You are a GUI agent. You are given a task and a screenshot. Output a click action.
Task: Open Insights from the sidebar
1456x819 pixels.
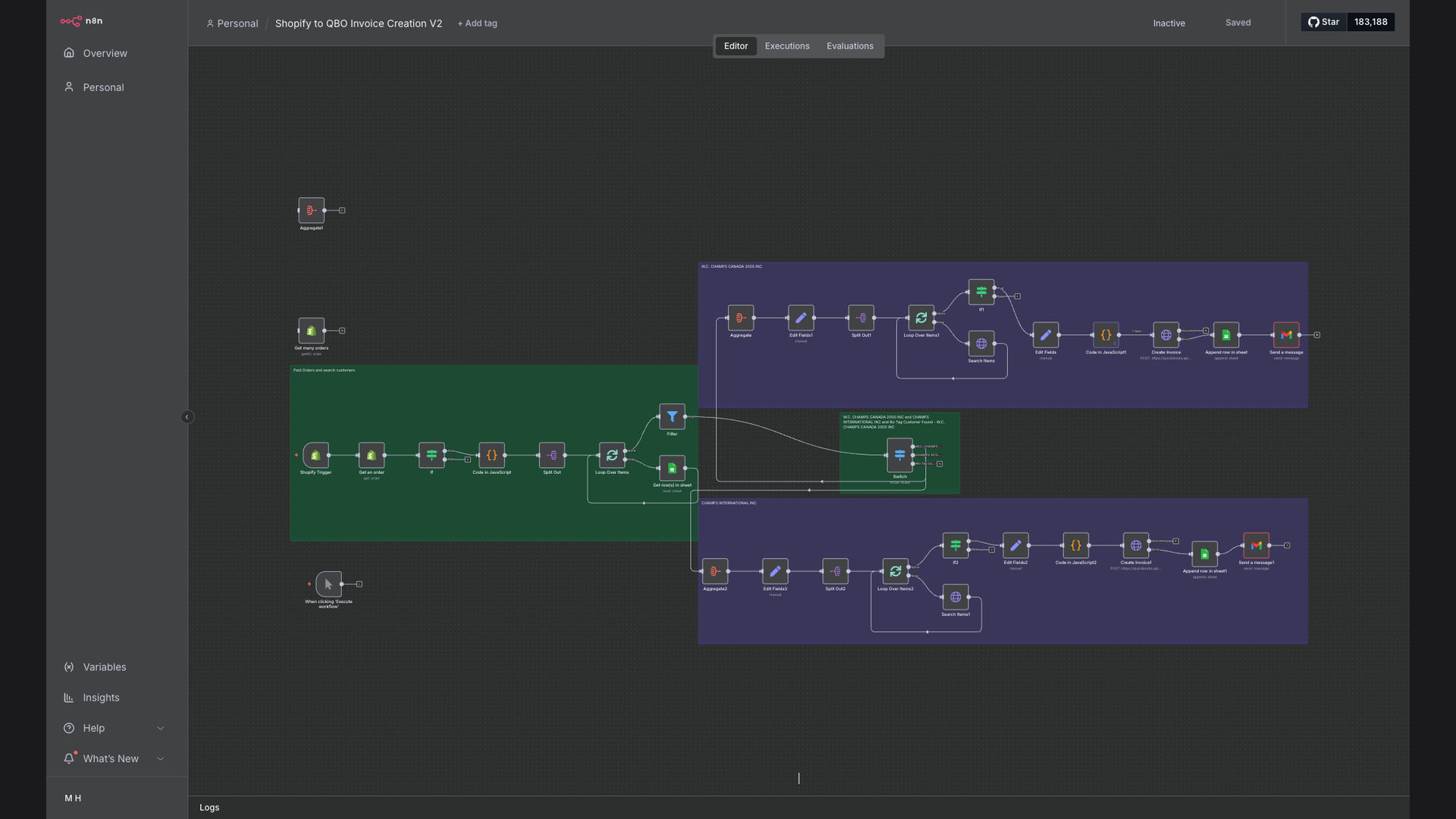point(101,698)
